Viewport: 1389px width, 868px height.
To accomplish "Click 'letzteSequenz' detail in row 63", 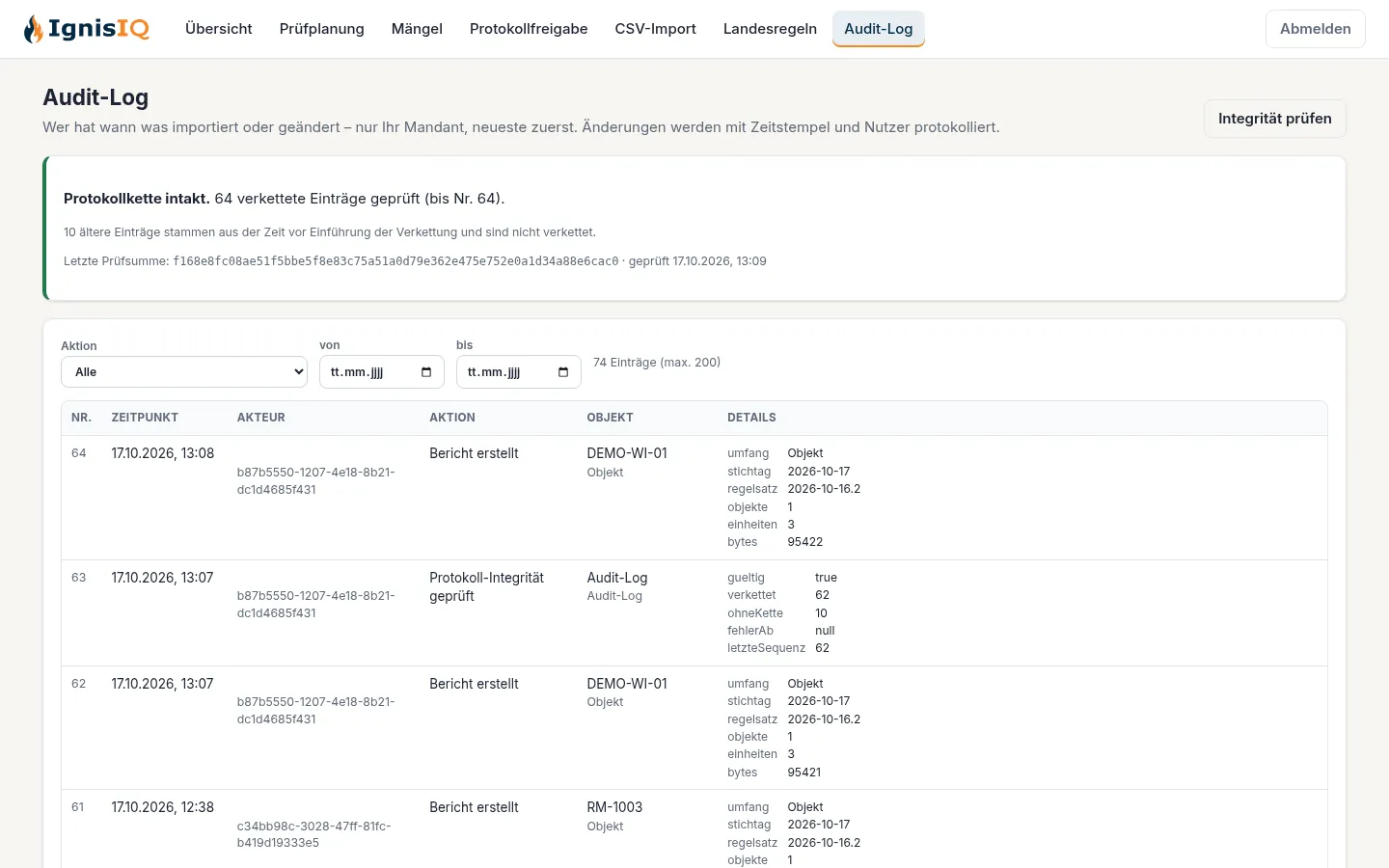I will tap(766, 648).
